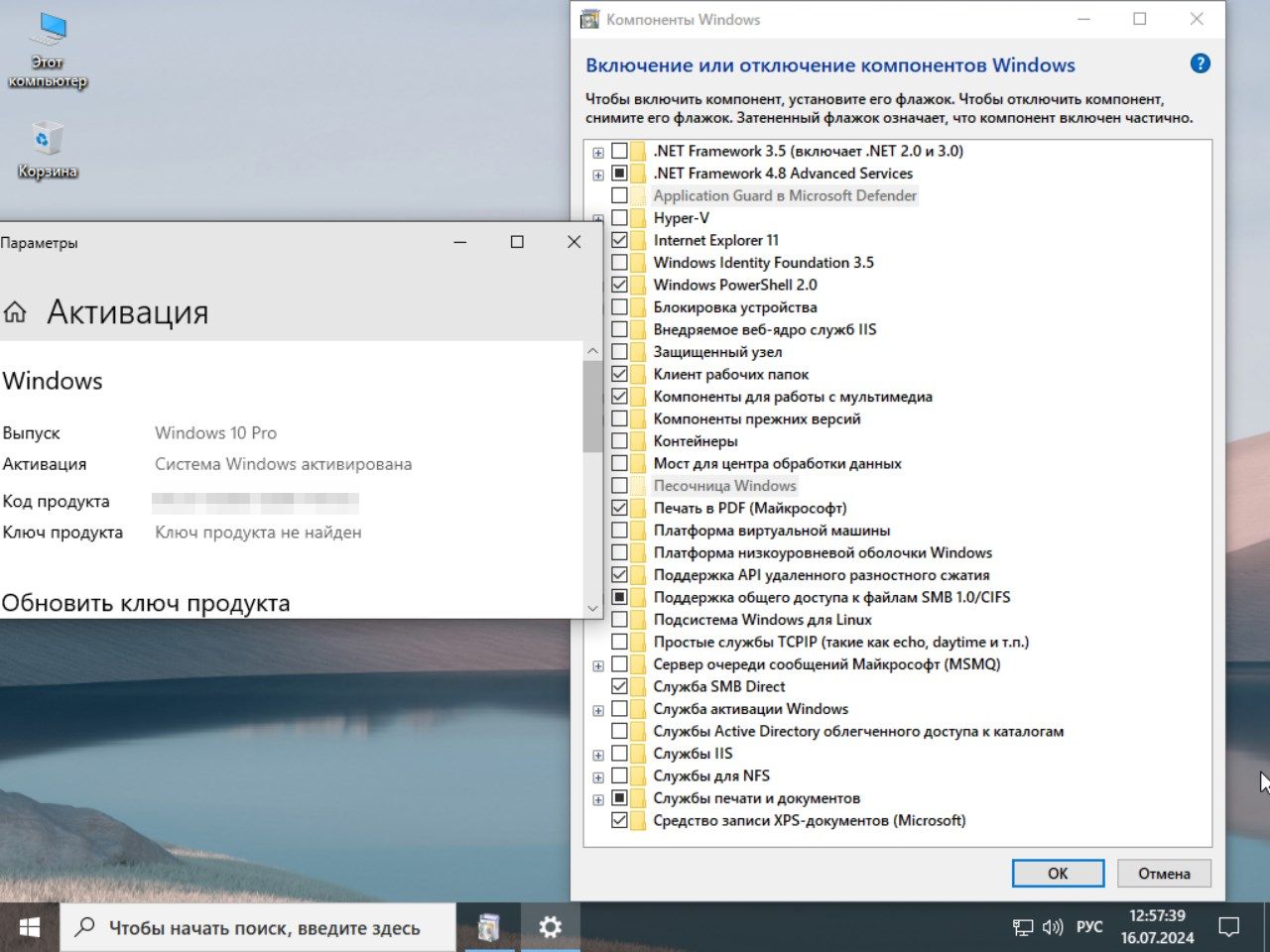Click the folder icon beside Клиент рабочих папок
1270x952 pixels.
click(x=638, y=374)
